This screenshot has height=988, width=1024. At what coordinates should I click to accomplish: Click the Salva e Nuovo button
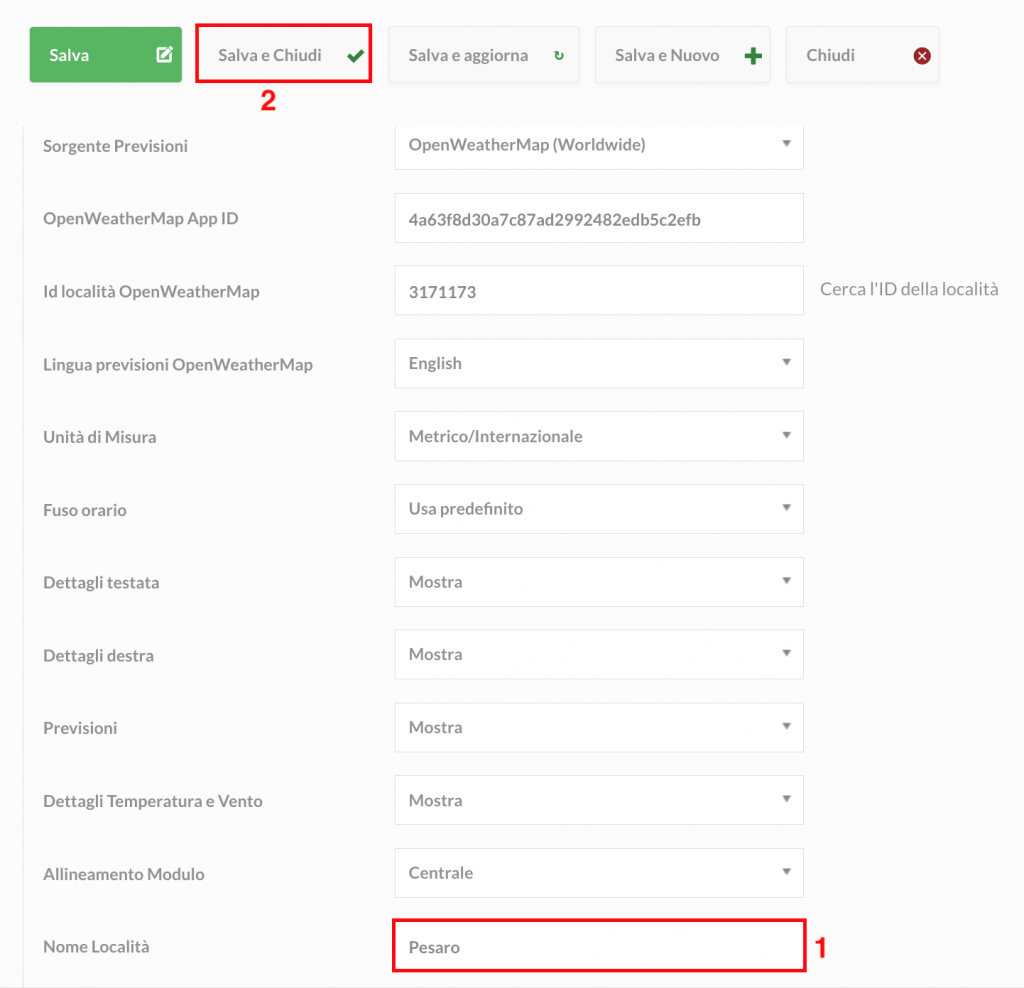[682, 55]
